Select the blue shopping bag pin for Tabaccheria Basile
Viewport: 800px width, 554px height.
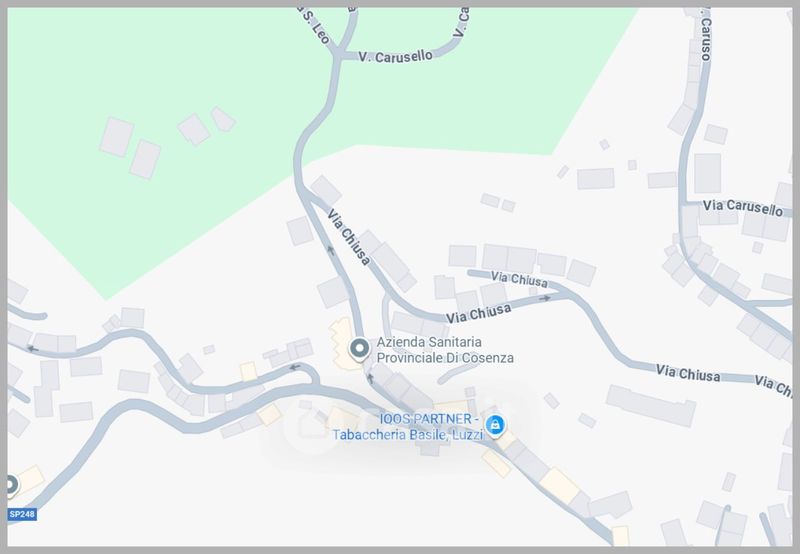click(494, 425)
